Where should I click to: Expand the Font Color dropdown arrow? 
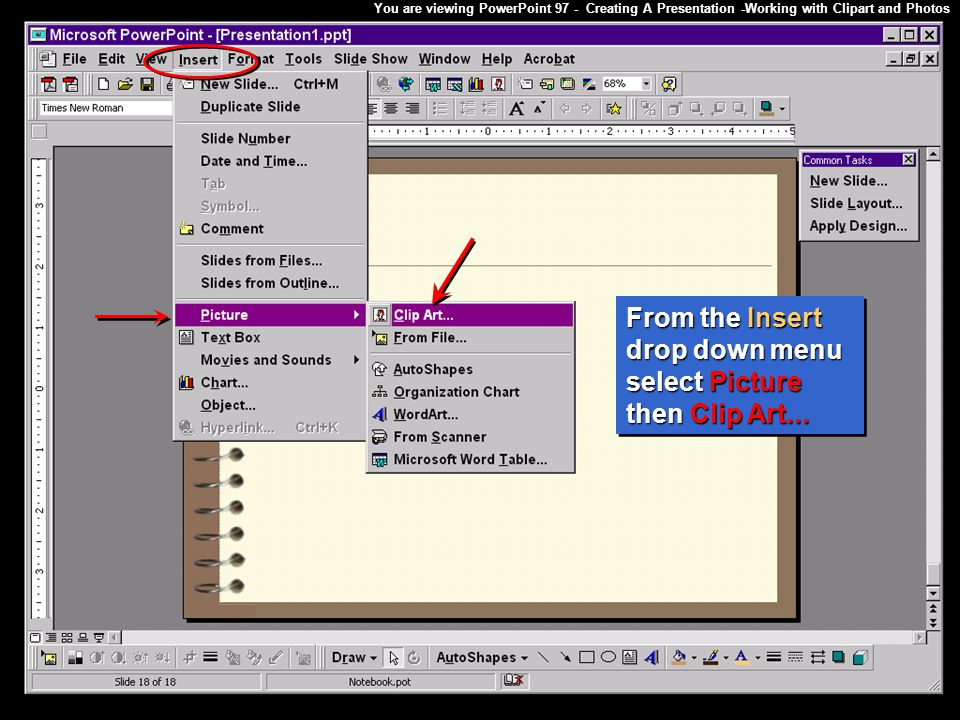coord(757,658)
